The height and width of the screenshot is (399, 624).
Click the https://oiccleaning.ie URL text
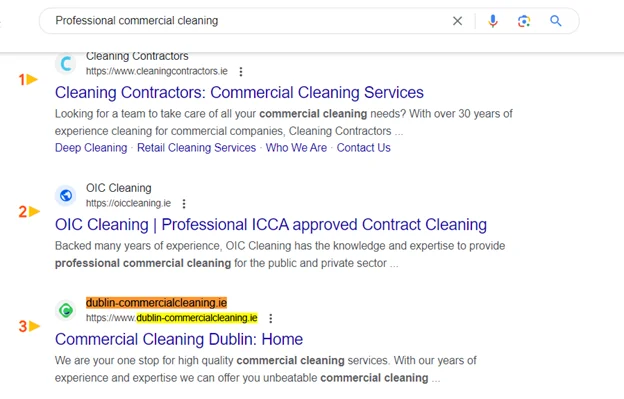[128, 203]
